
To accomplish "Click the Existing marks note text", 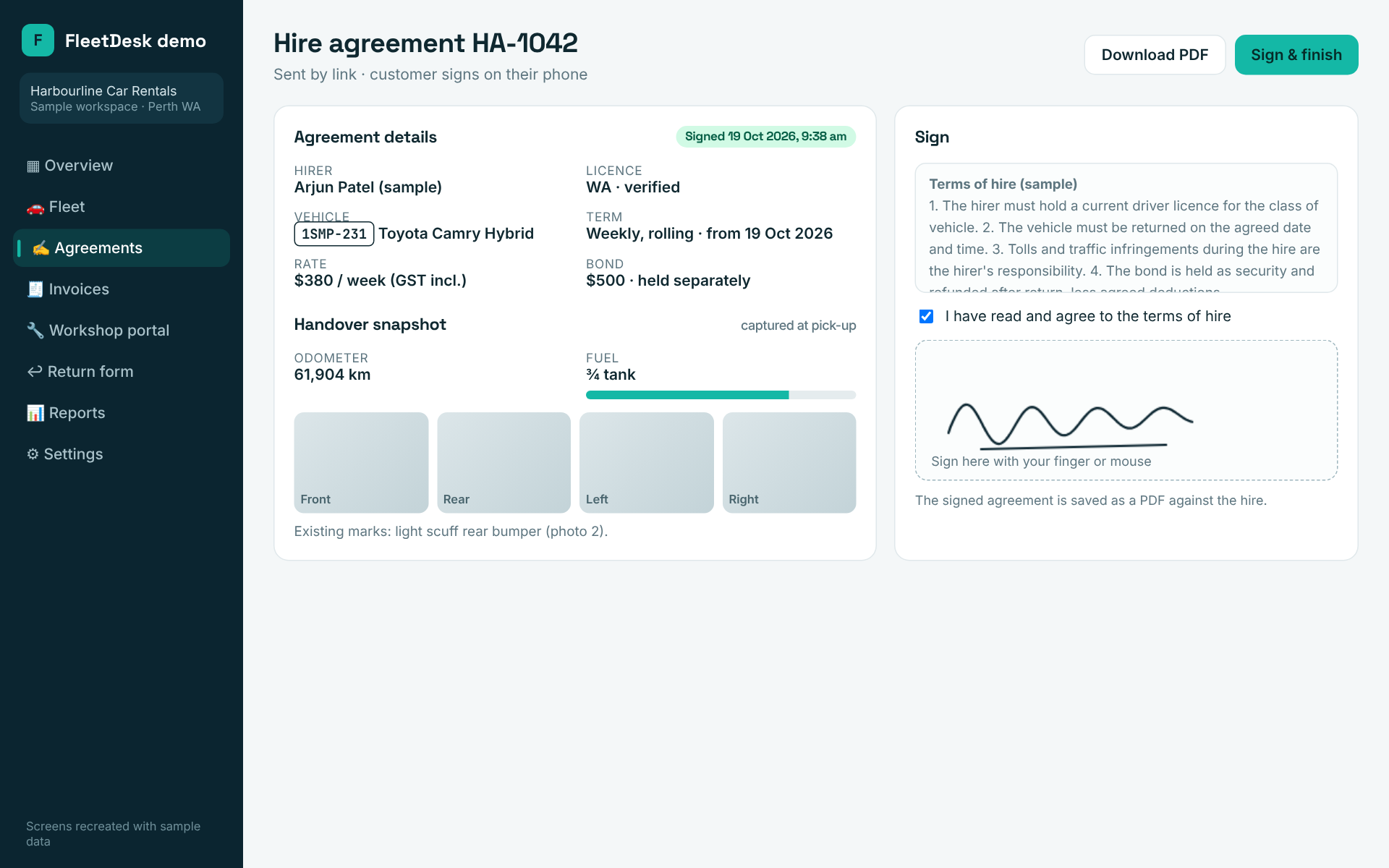I will [451, 532].
